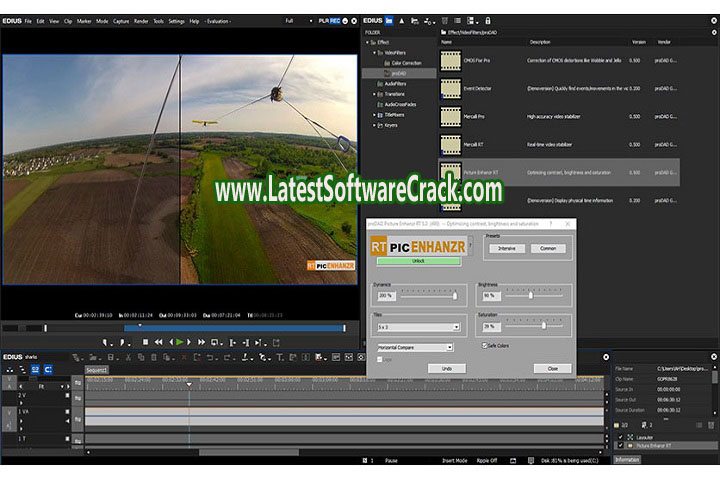This screenshot has width=720, height=480.
Task: Click the red X Delete icon in timeline toolbar
Action: 184,357
